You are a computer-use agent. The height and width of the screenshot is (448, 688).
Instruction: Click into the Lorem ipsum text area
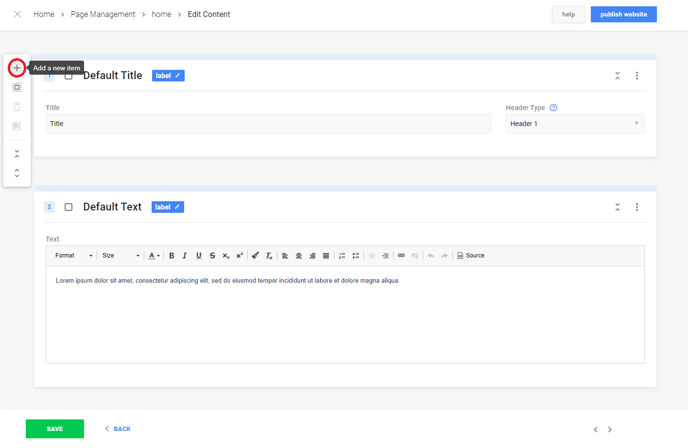[x=345, y=314]
